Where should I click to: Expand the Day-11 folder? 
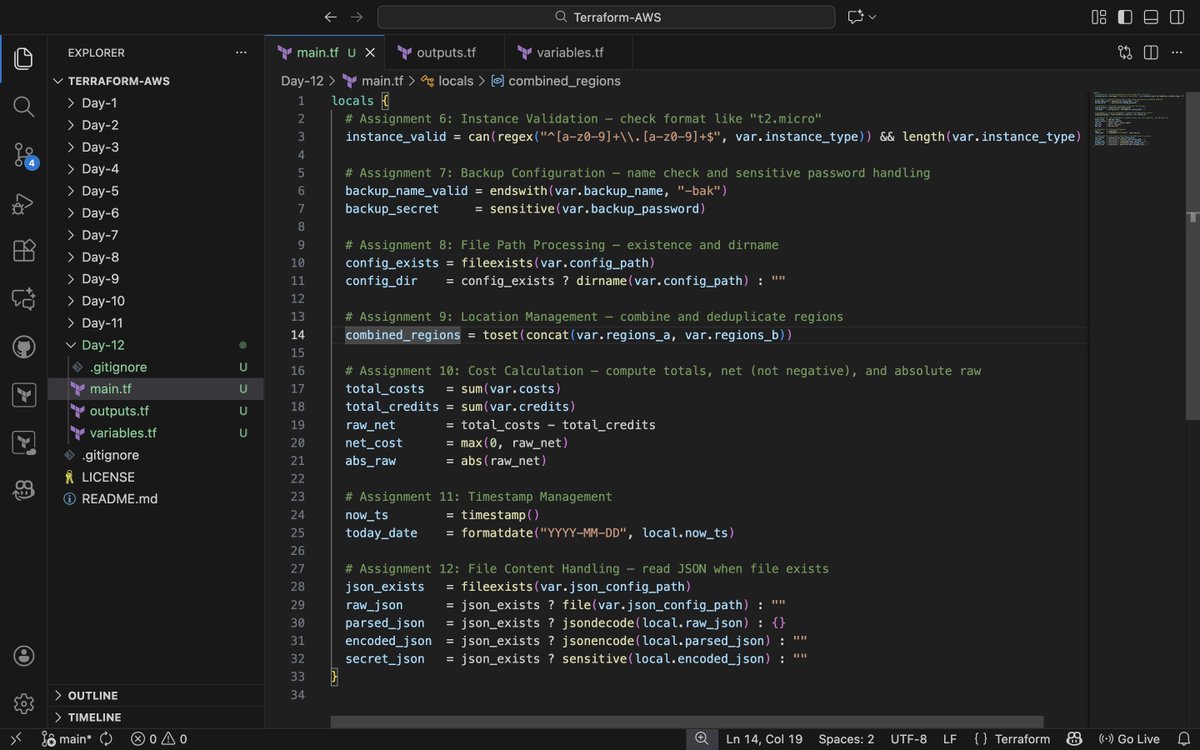coord(156,323)
